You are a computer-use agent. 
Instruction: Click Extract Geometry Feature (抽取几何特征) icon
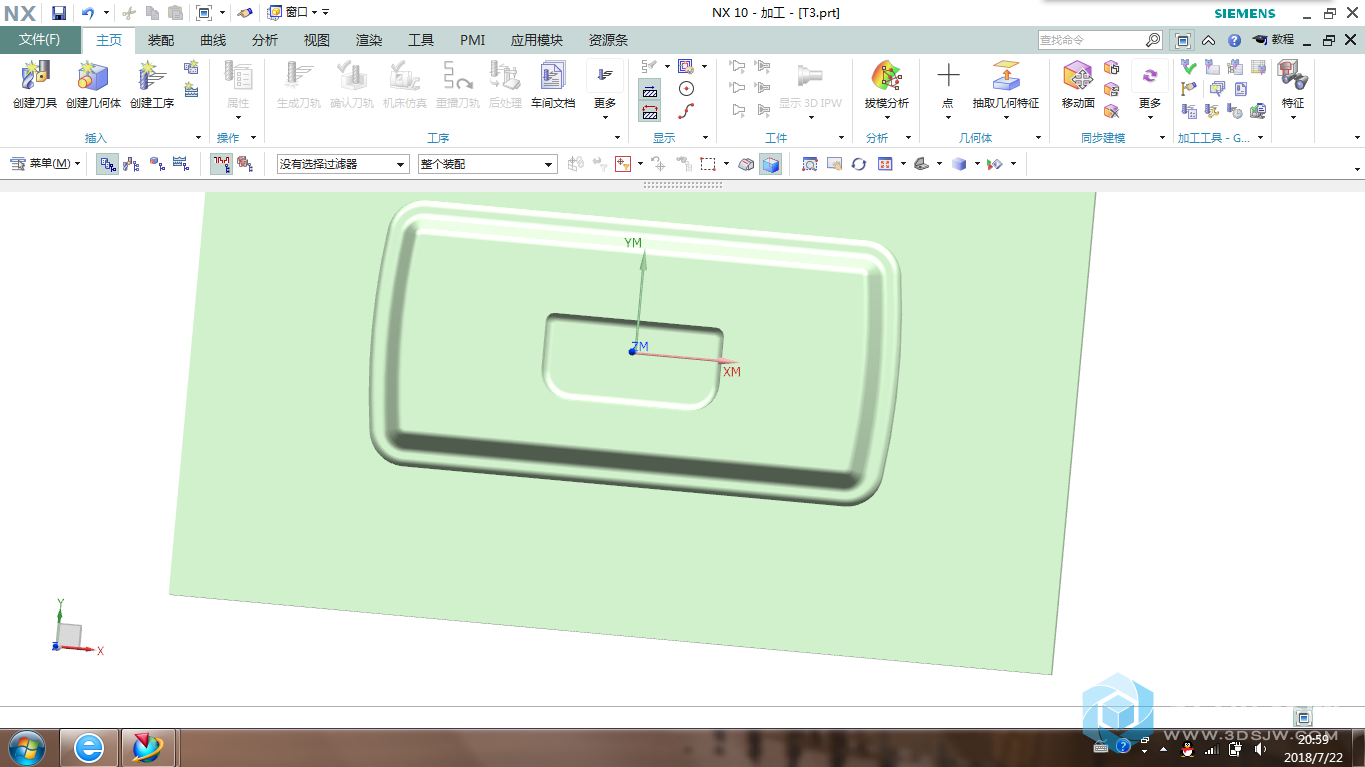point(1005,77)
